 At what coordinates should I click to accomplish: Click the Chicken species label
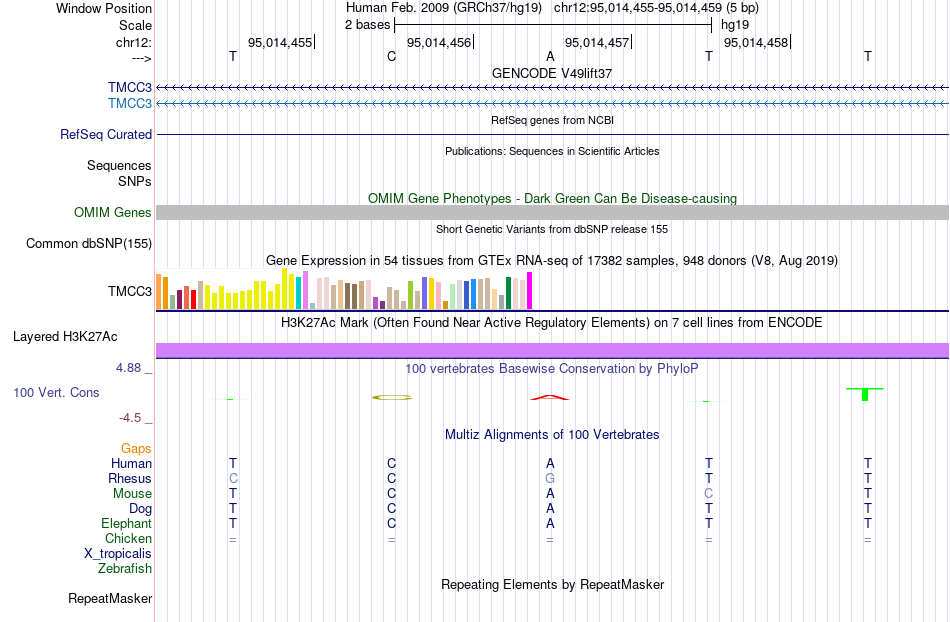128,538
